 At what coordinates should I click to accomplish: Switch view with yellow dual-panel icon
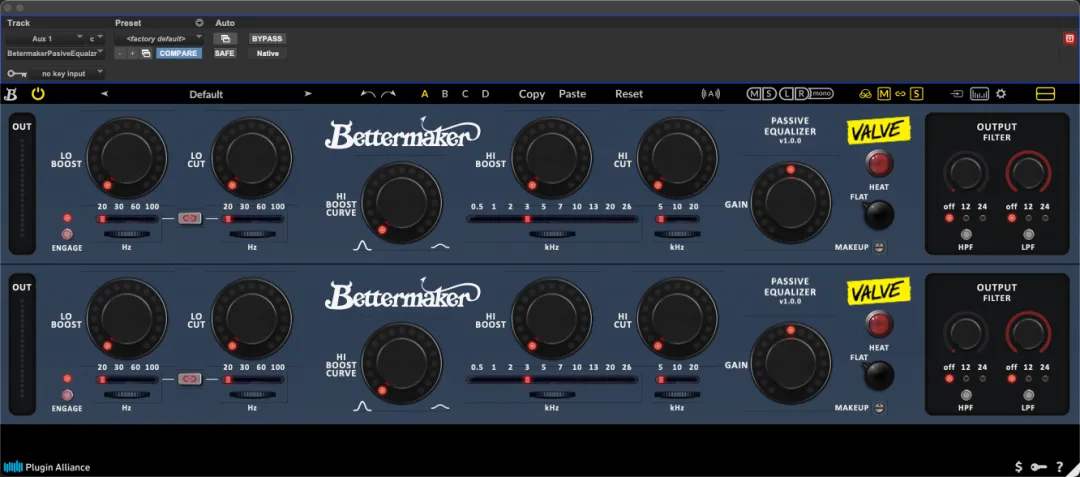click(x=1045, y=94)
